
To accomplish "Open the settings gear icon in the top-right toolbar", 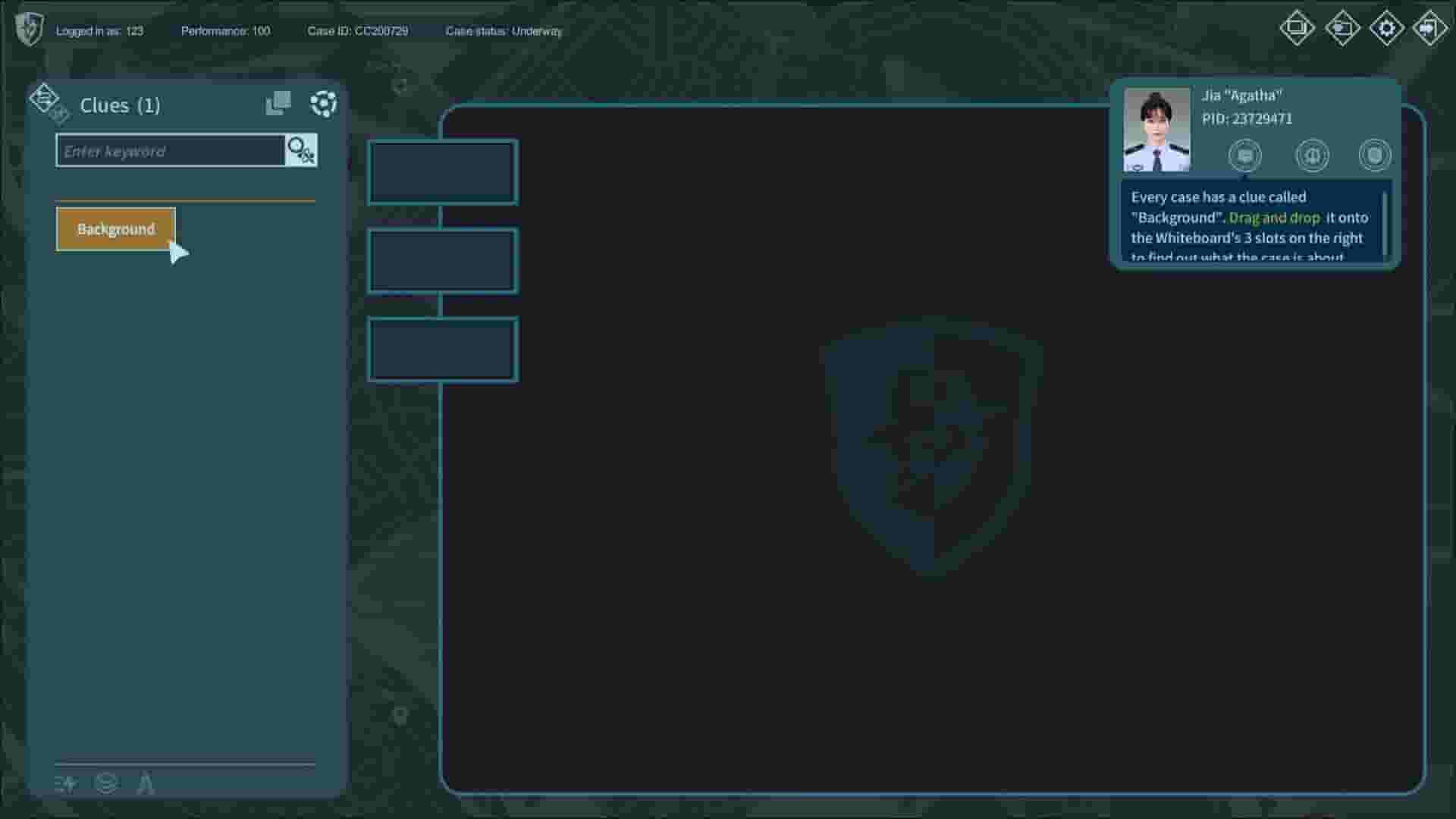I will click(1387, 28).
